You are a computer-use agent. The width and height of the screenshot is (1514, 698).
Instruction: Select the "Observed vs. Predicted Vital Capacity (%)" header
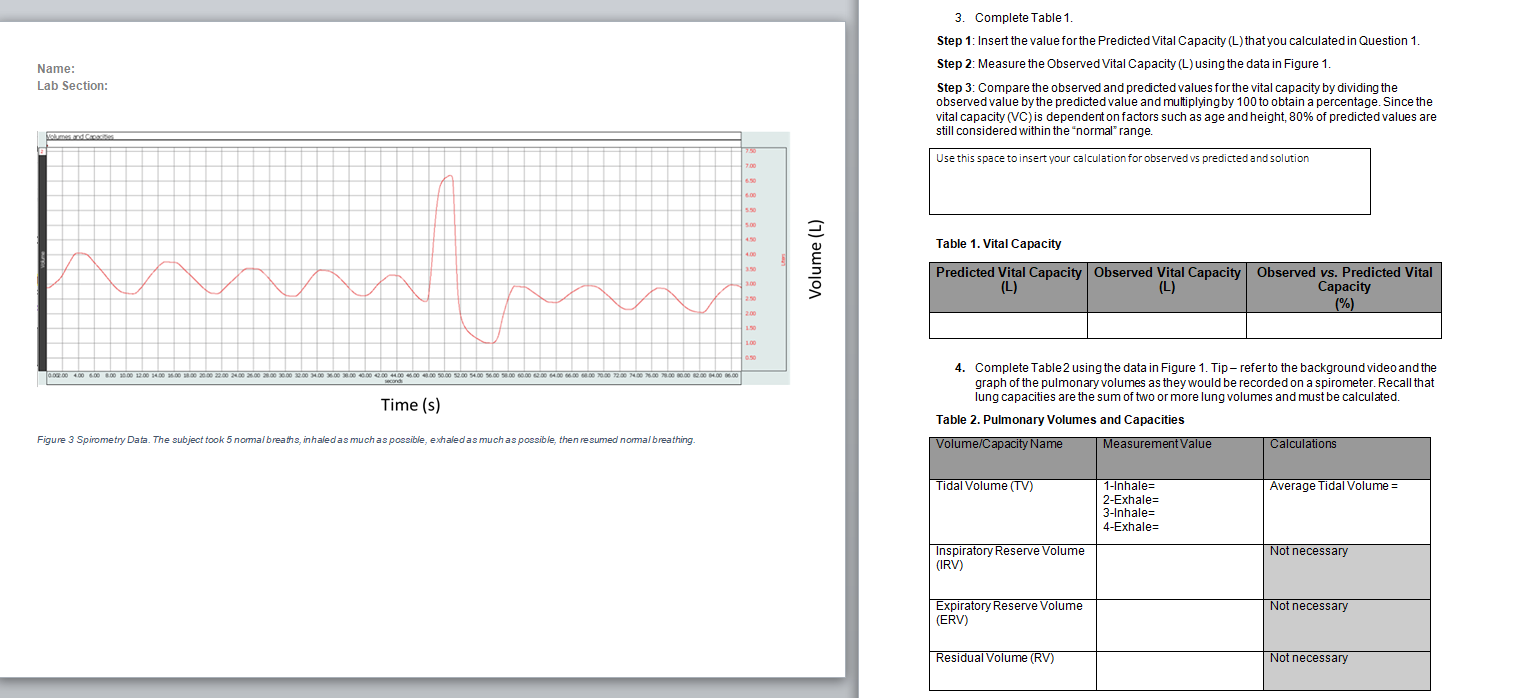[1343, 287]
